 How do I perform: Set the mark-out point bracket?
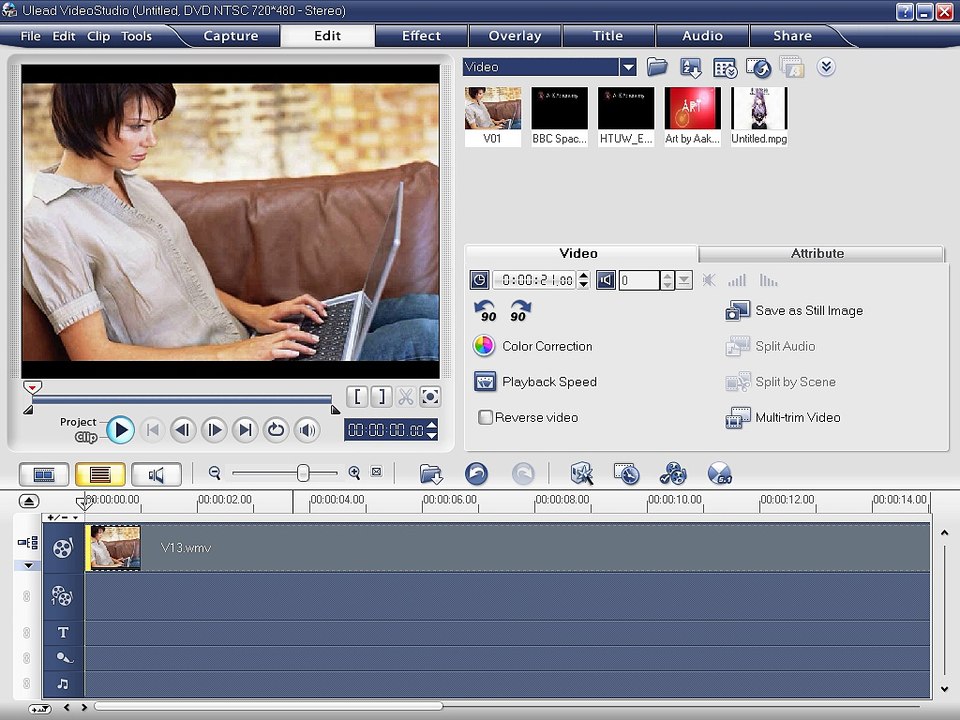[x=381, y=397]
